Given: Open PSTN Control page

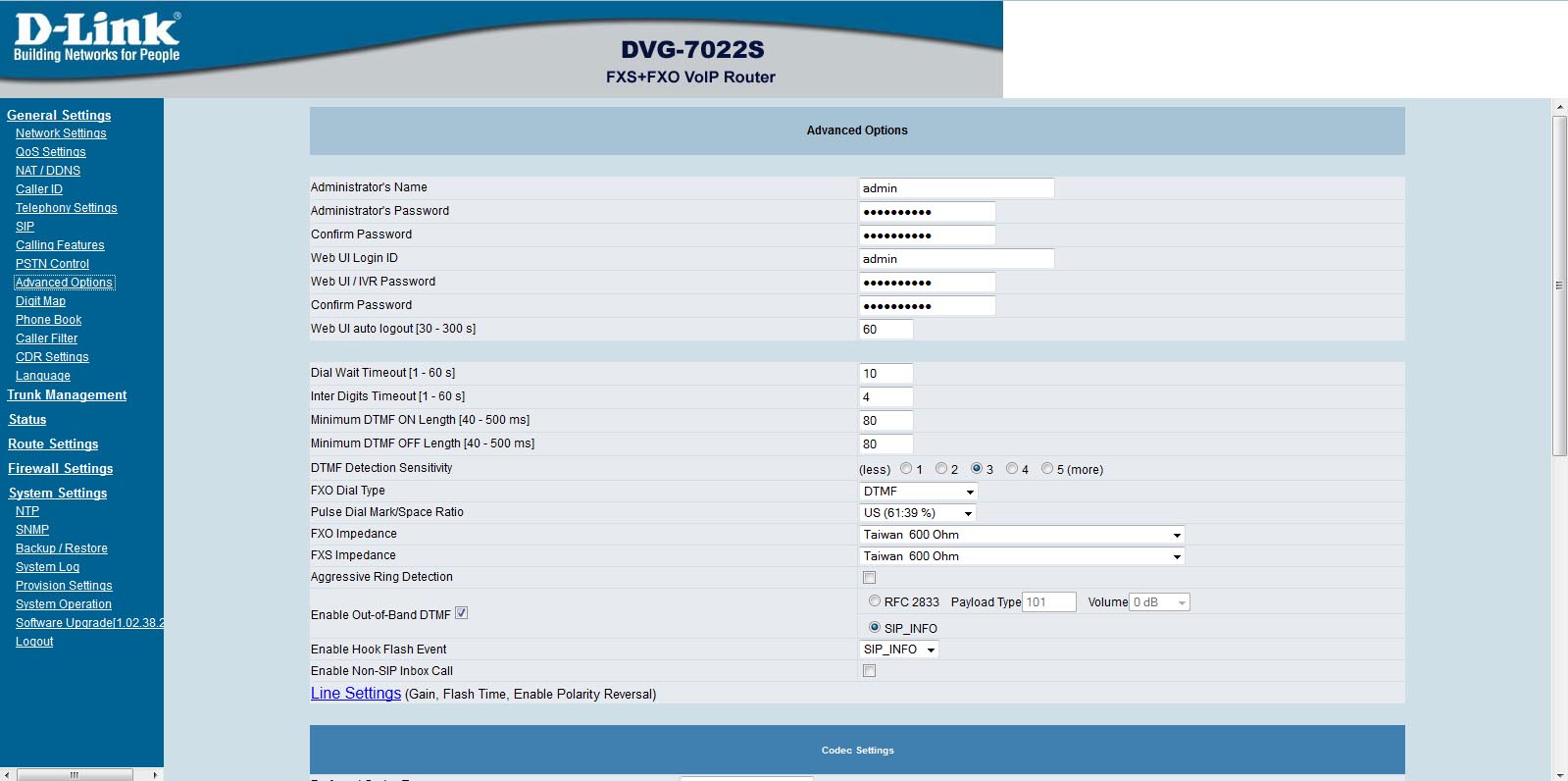Looking at the screenshot, I should (52, 264).
